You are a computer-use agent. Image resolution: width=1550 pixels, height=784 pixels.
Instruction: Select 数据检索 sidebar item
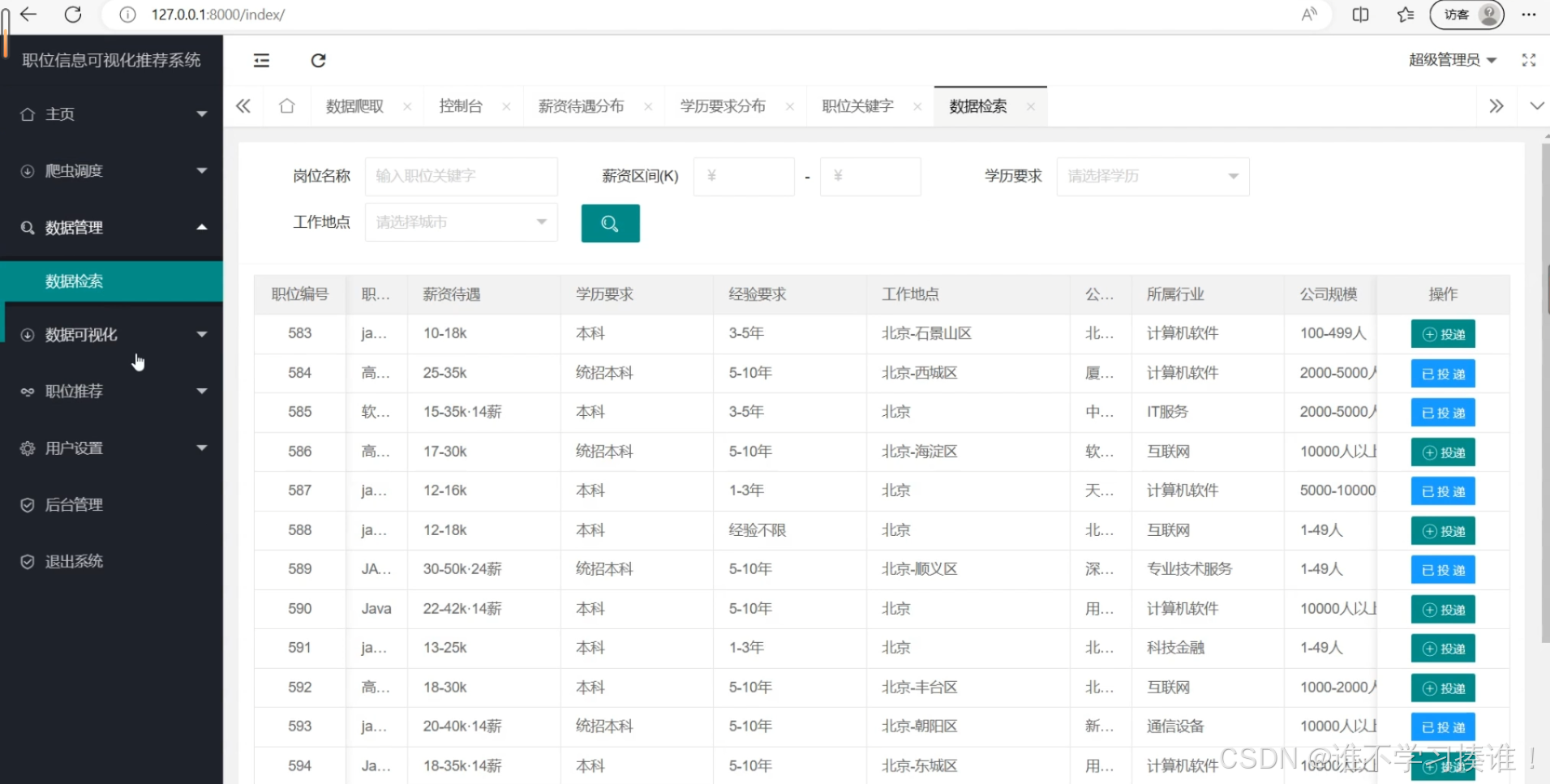(111, 281)
